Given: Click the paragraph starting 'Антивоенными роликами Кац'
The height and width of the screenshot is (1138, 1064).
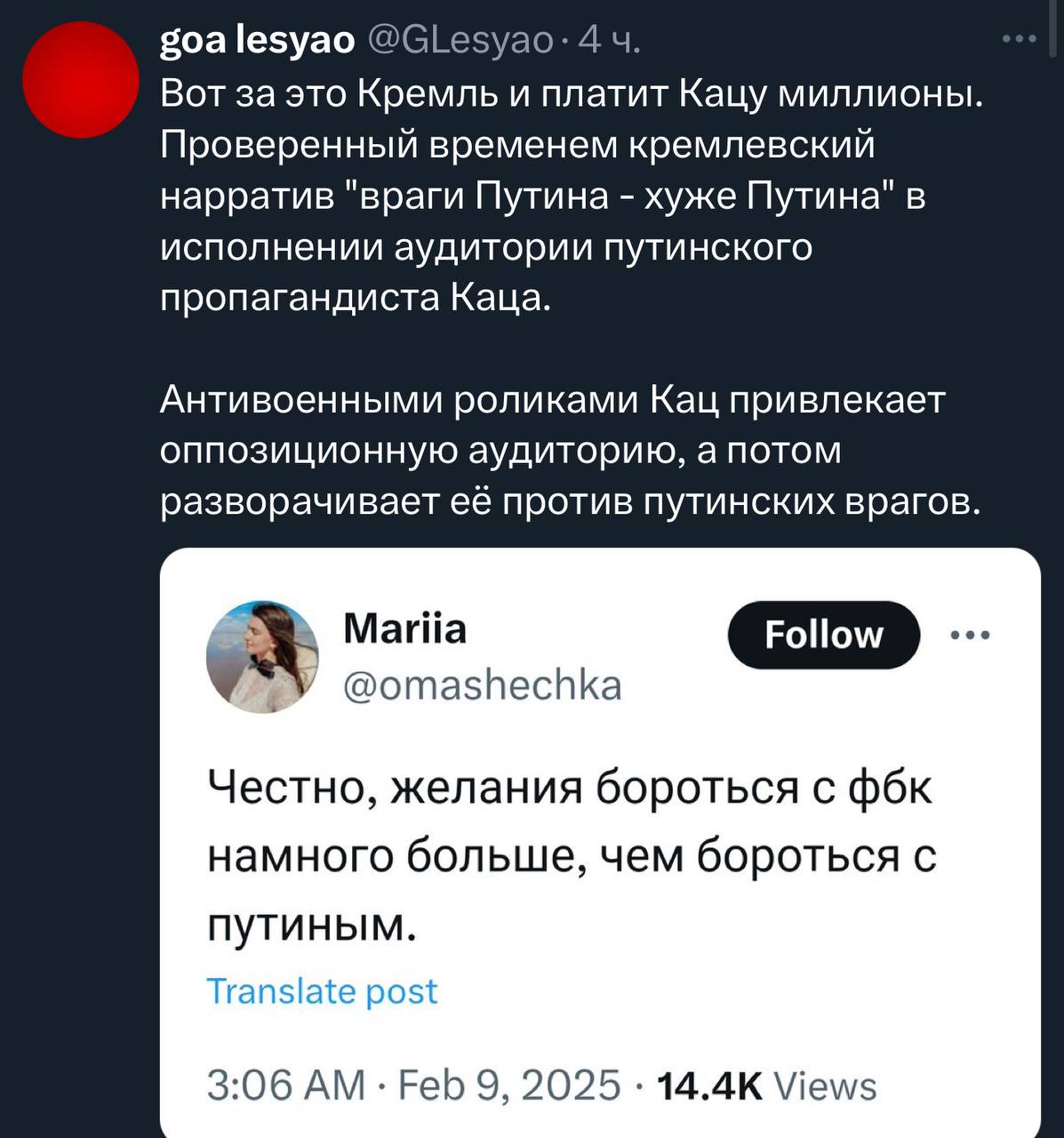Looking at the screenshot, I should click(x=571, y=451).
